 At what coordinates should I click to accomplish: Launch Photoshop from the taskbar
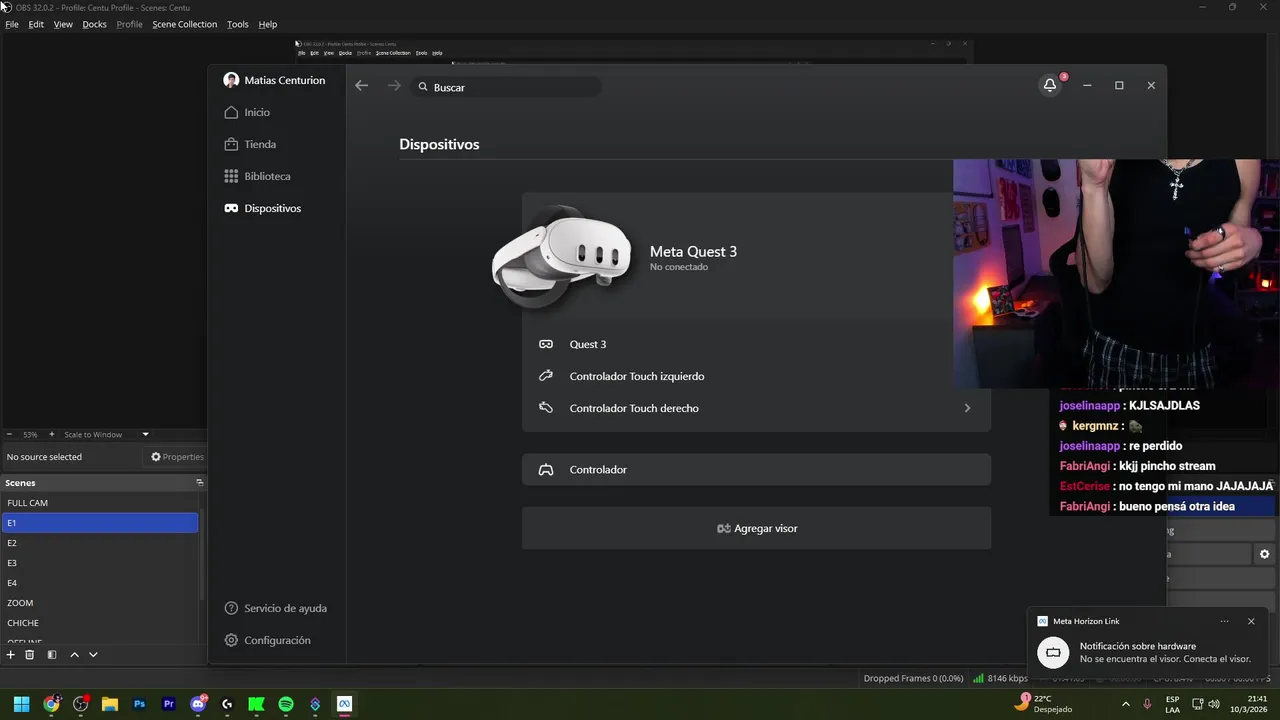pyautogui.click(x=139, y=704)
